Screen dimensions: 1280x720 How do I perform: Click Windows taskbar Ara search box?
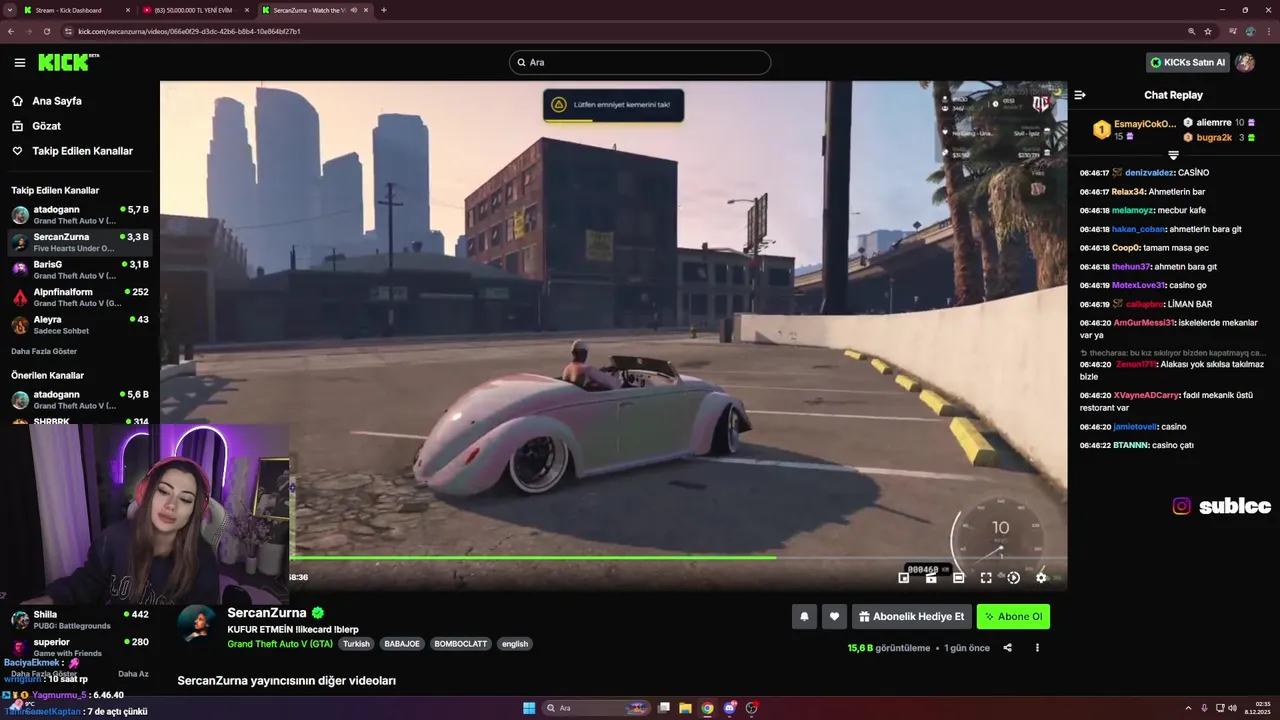coord(598,708)
